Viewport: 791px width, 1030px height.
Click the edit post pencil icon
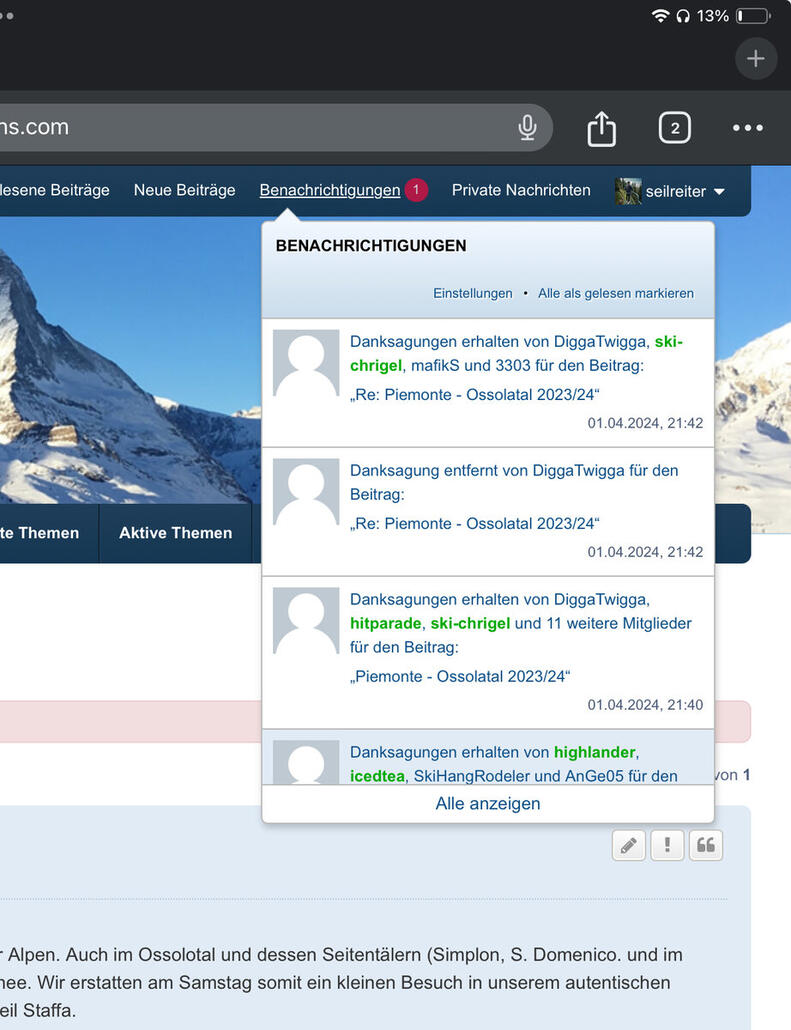click(x=628, y=845)
